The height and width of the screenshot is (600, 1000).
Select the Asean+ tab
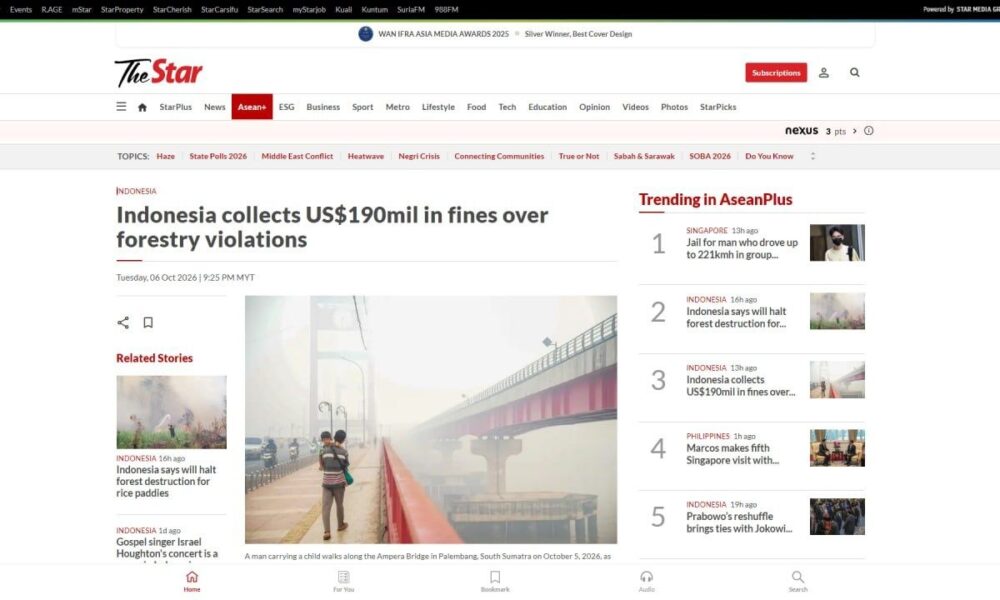tap(252, 106)
